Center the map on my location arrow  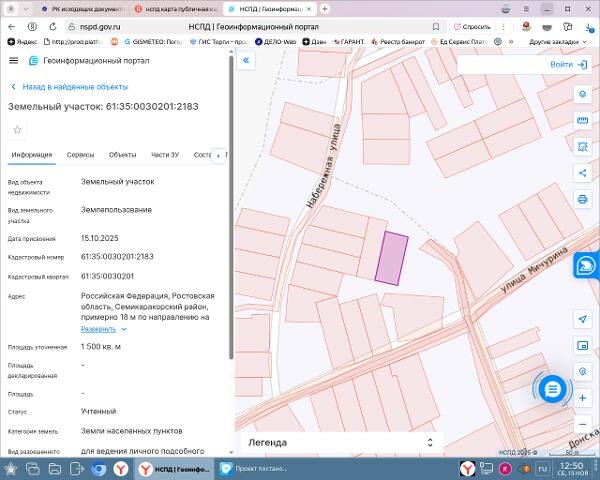(x=582, y=319)
